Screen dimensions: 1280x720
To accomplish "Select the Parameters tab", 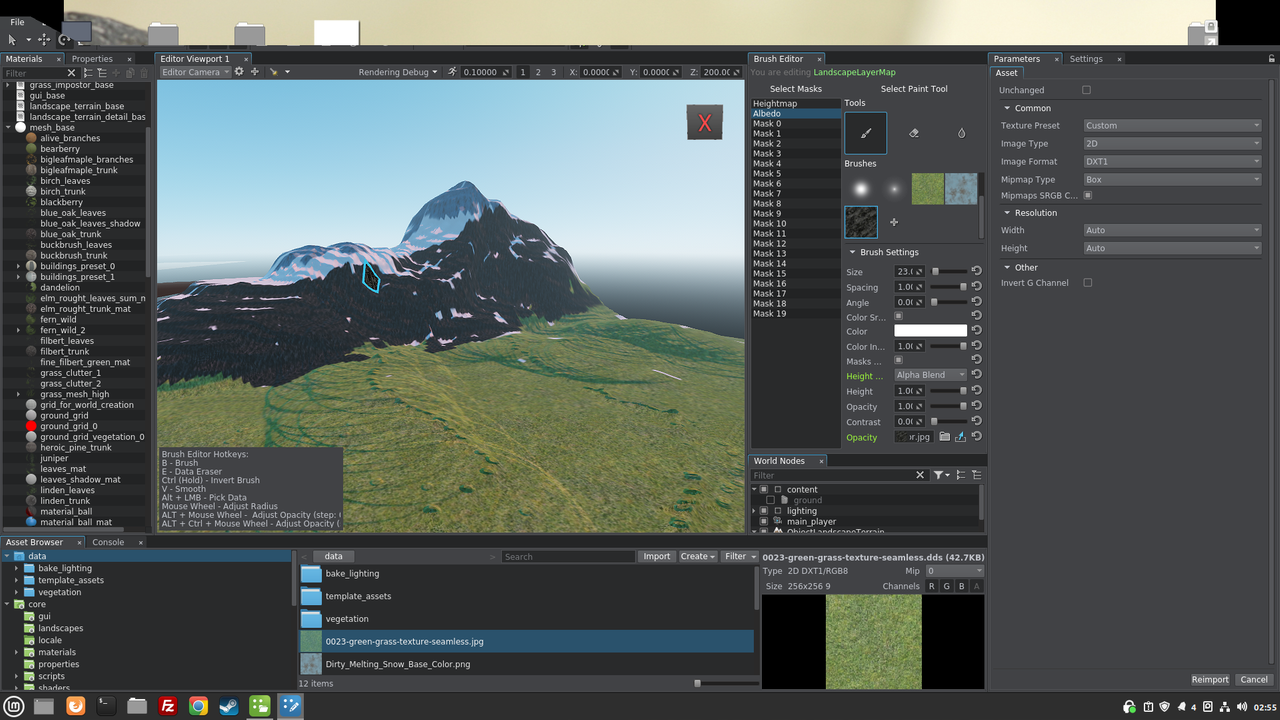I will pyautogui.click(x=1016, y=59).
